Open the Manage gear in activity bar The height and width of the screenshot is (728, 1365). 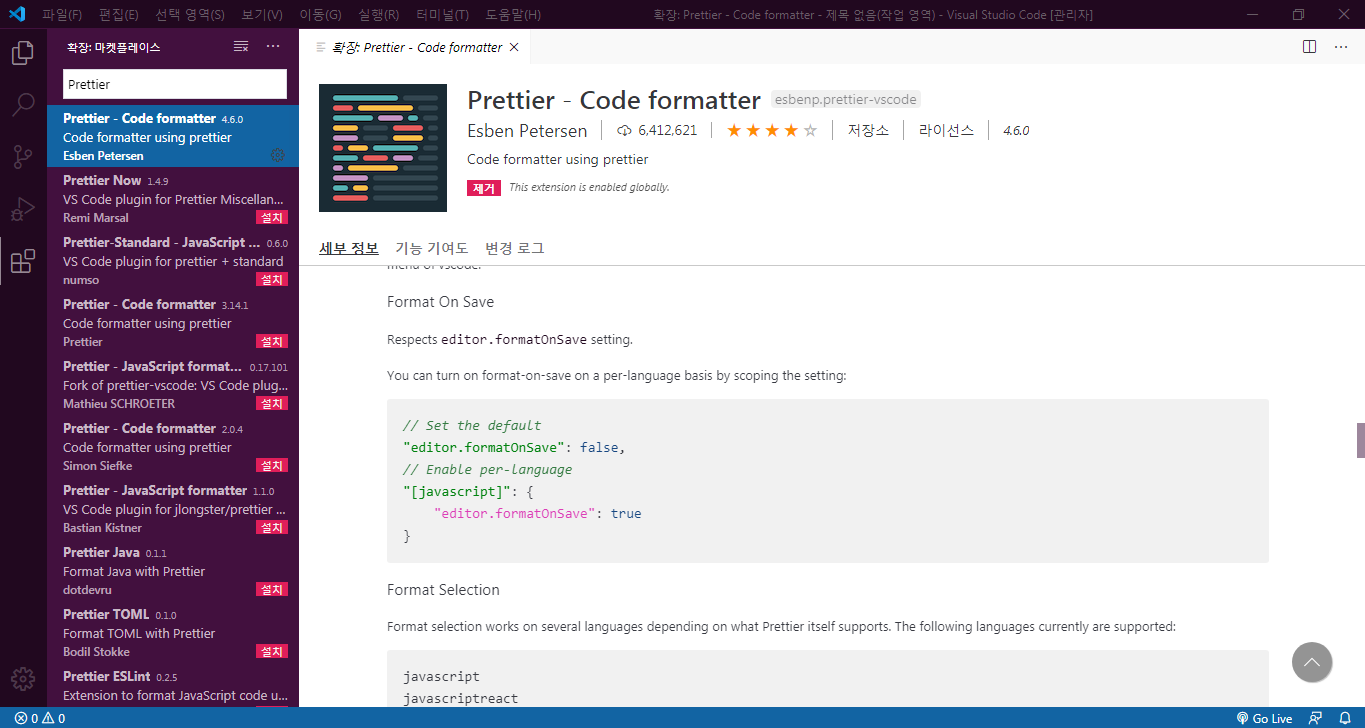coord(22,679)
